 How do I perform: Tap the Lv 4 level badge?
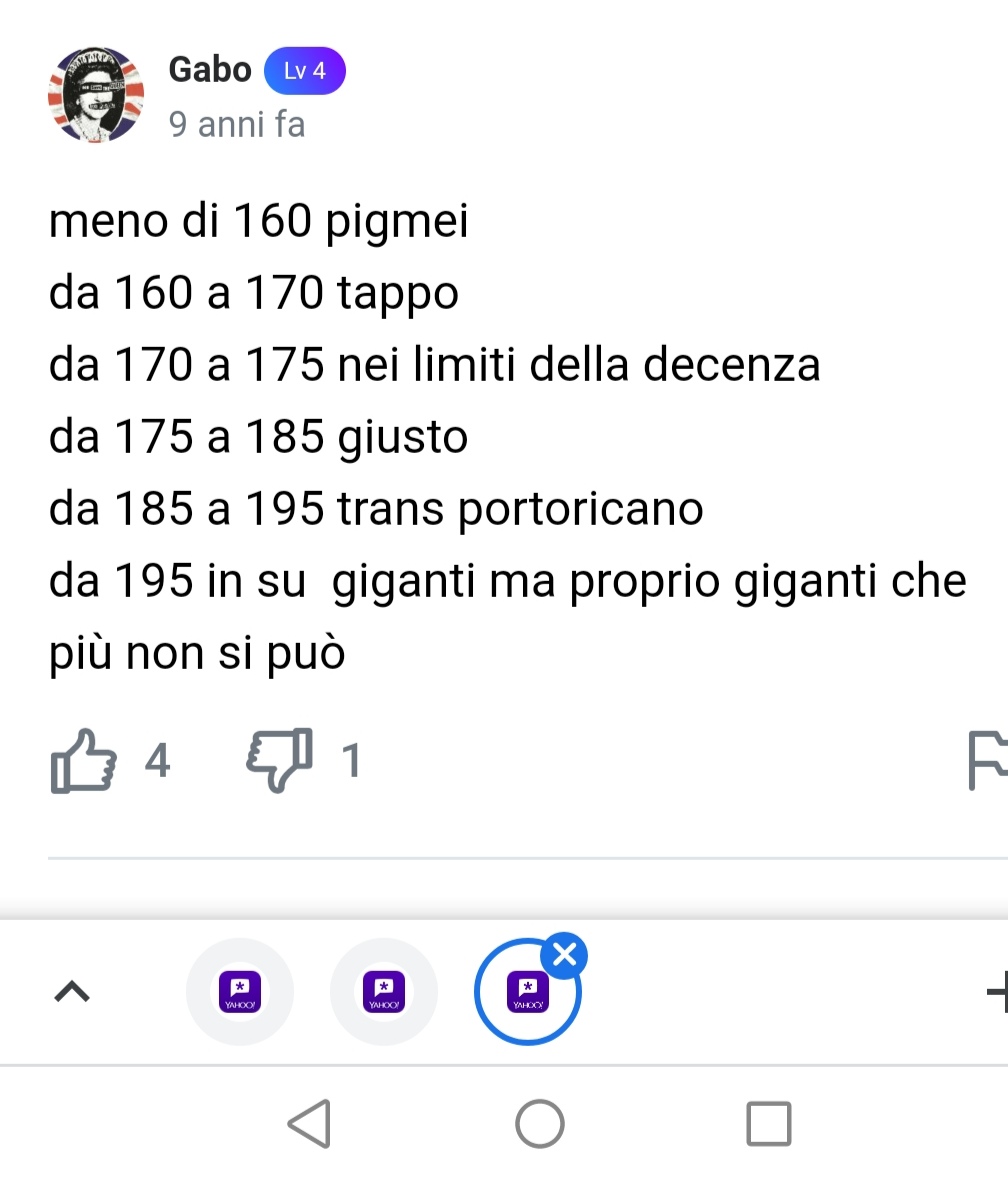click(305, 71)
